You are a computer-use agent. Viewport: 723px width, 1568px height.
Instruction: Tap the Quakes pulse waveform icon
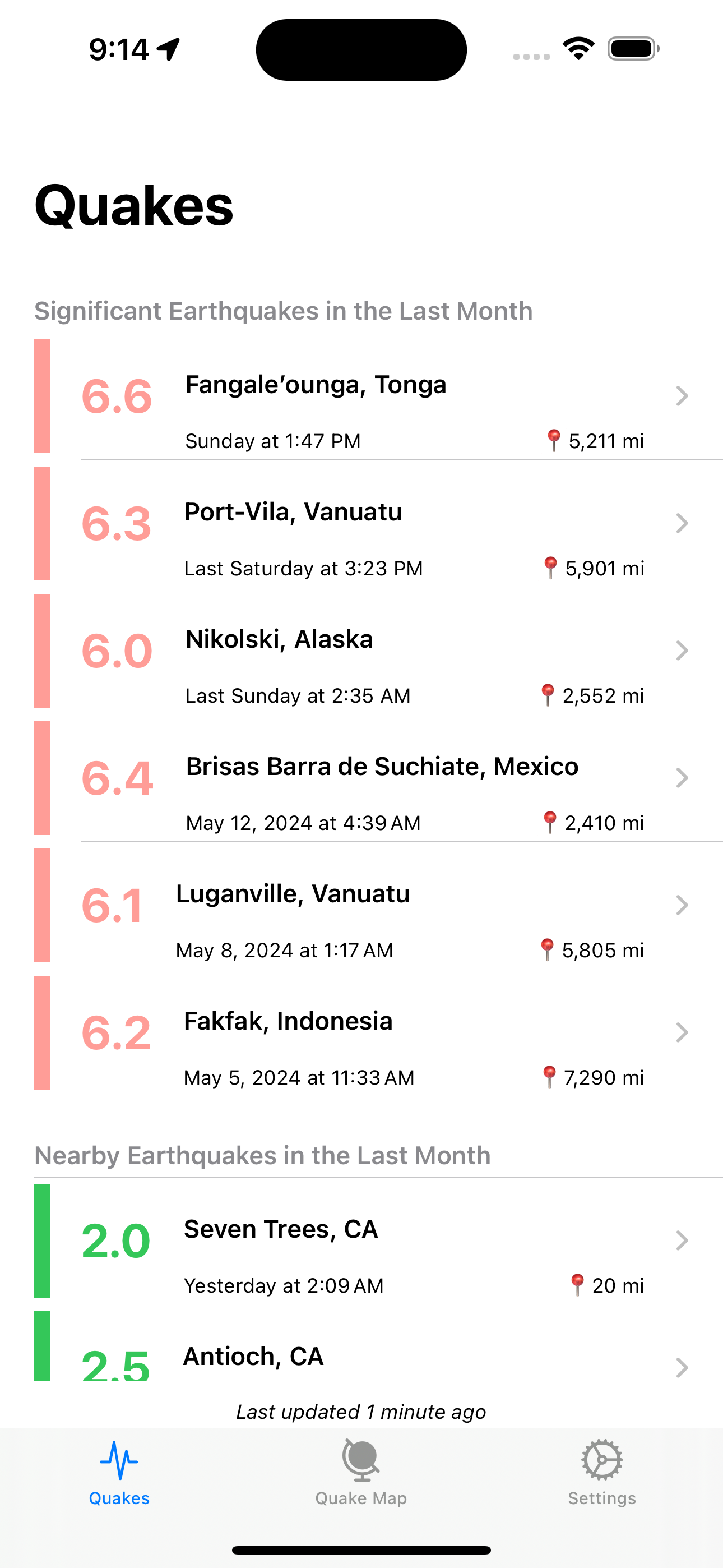pos(119,1460)
